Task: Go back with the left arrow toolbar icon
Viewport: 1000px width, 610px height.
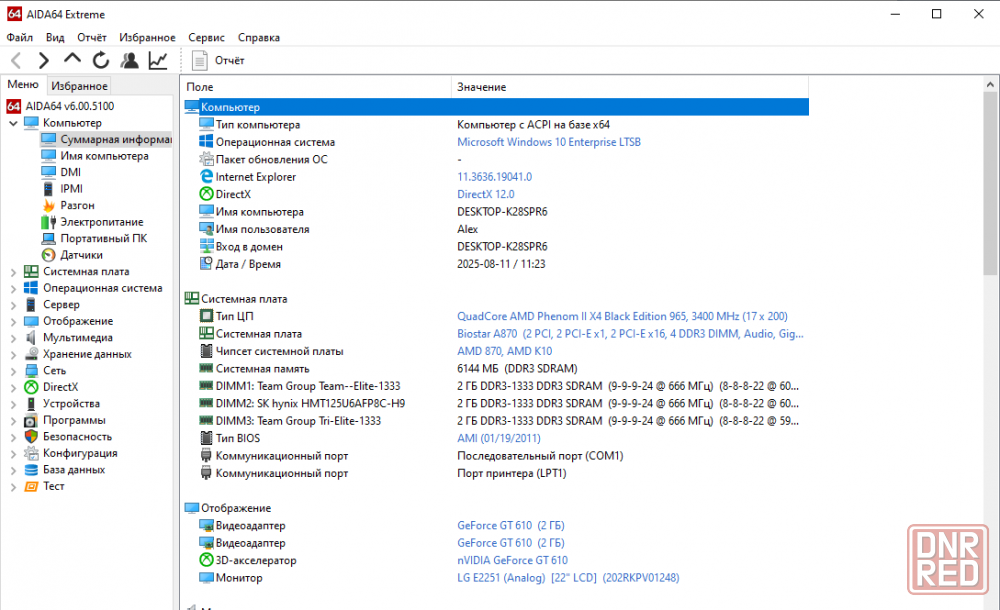Action: pyautogui.click(x=17, y=61)
